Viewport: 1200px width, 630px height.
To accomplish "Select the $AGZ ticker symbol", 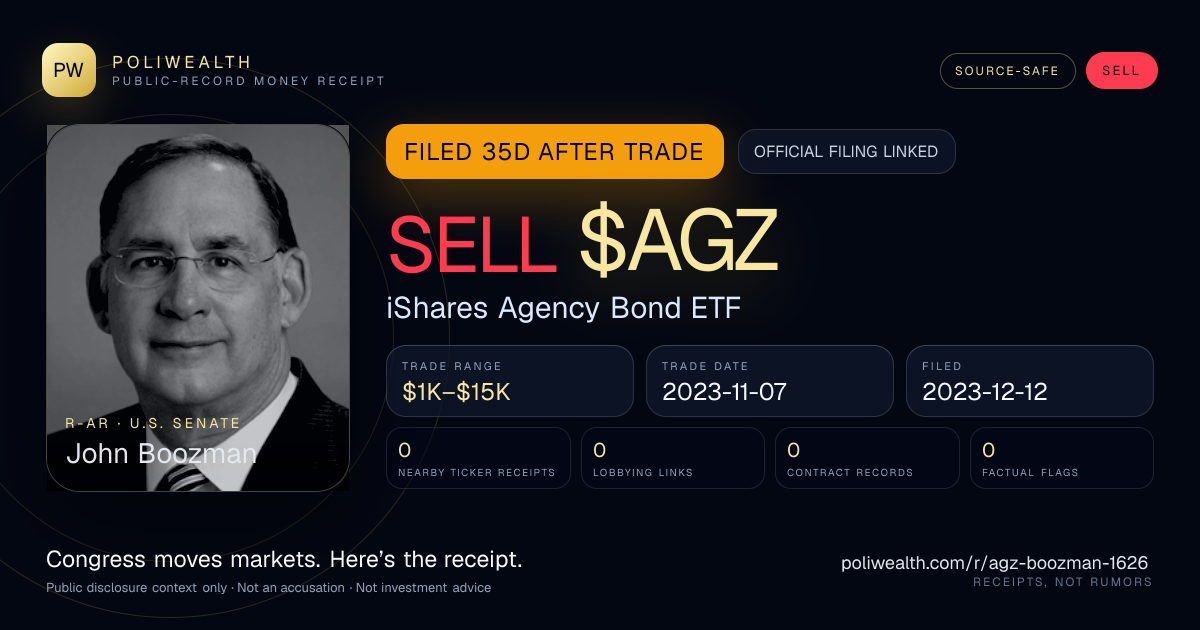I will [678, 243].
